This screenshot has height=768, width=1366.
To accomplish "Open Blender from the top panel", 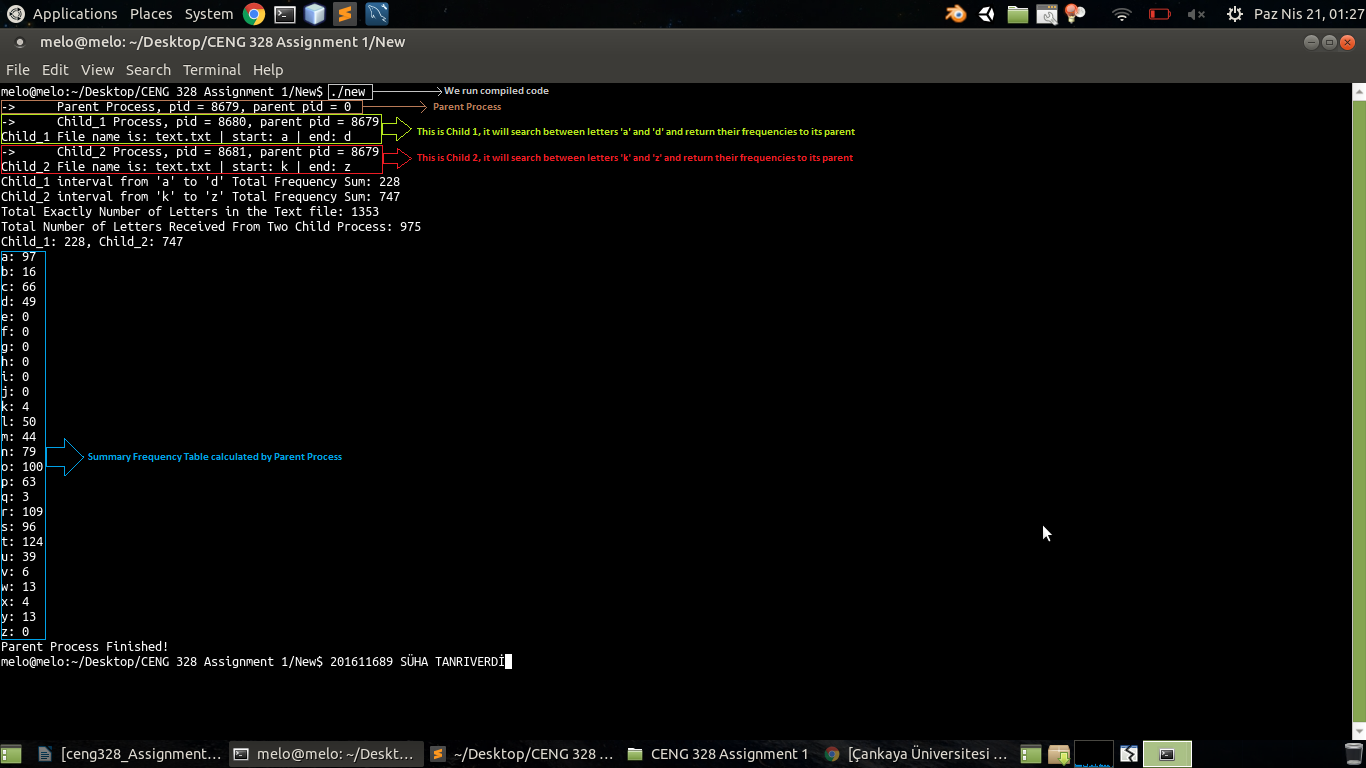I will (956, 14).
